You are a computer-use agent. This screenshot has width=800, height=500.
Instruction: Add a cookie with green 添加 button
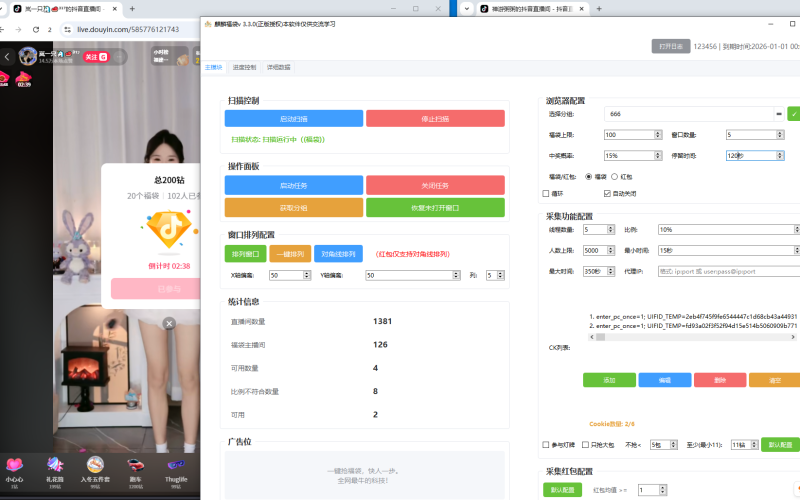609,380
